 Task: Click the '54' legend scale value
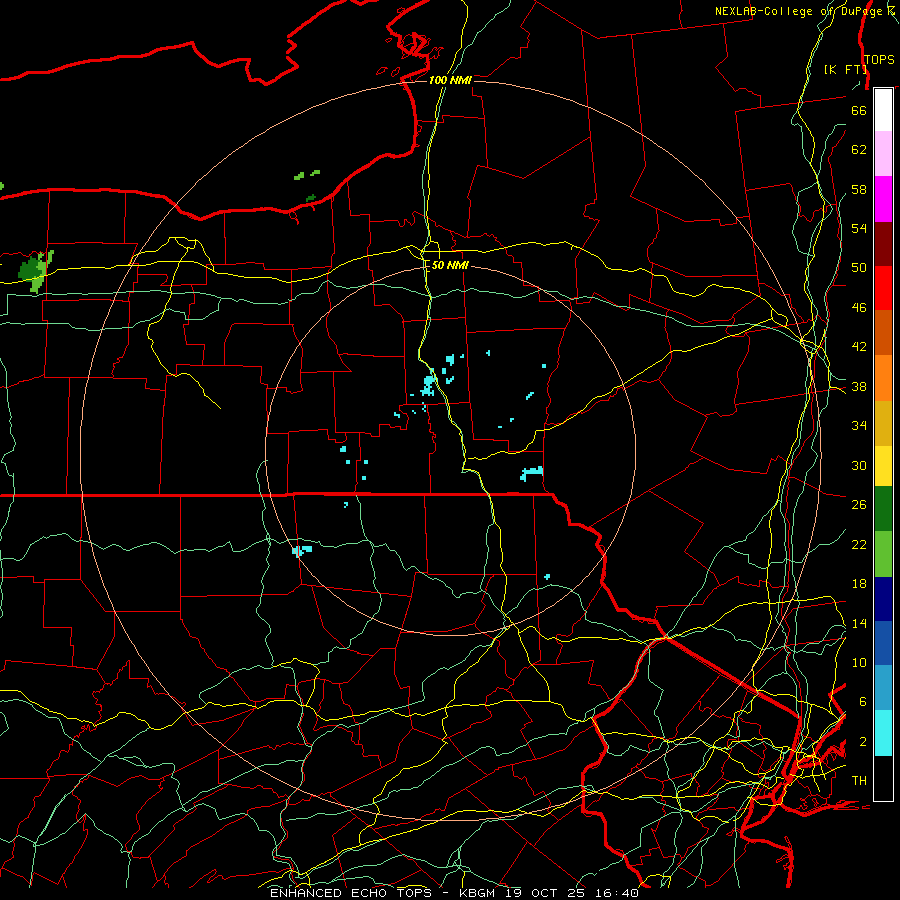coord(859,228)
